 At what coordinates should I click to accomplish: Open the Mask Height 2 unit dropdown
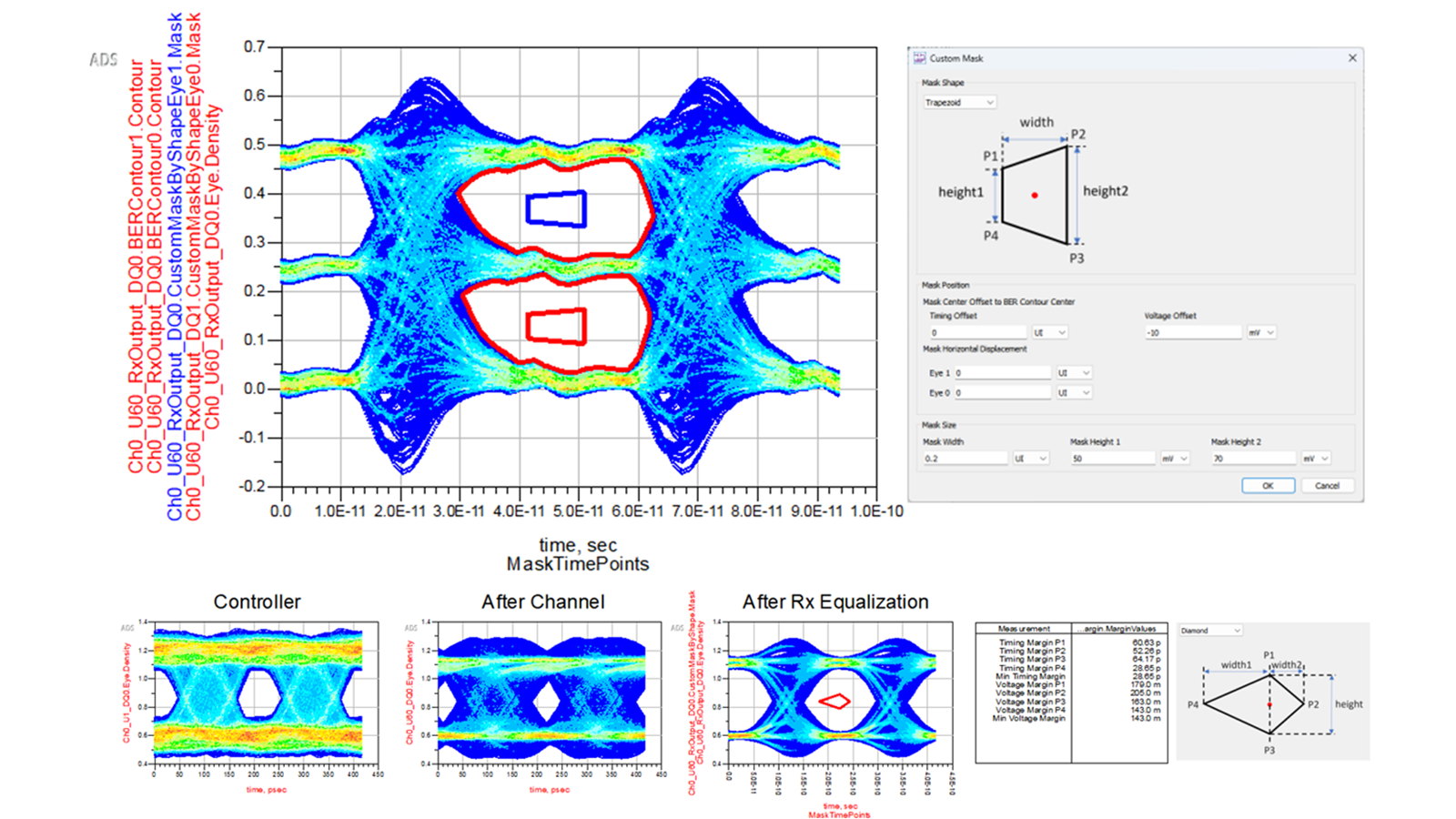pos(1316,459)
